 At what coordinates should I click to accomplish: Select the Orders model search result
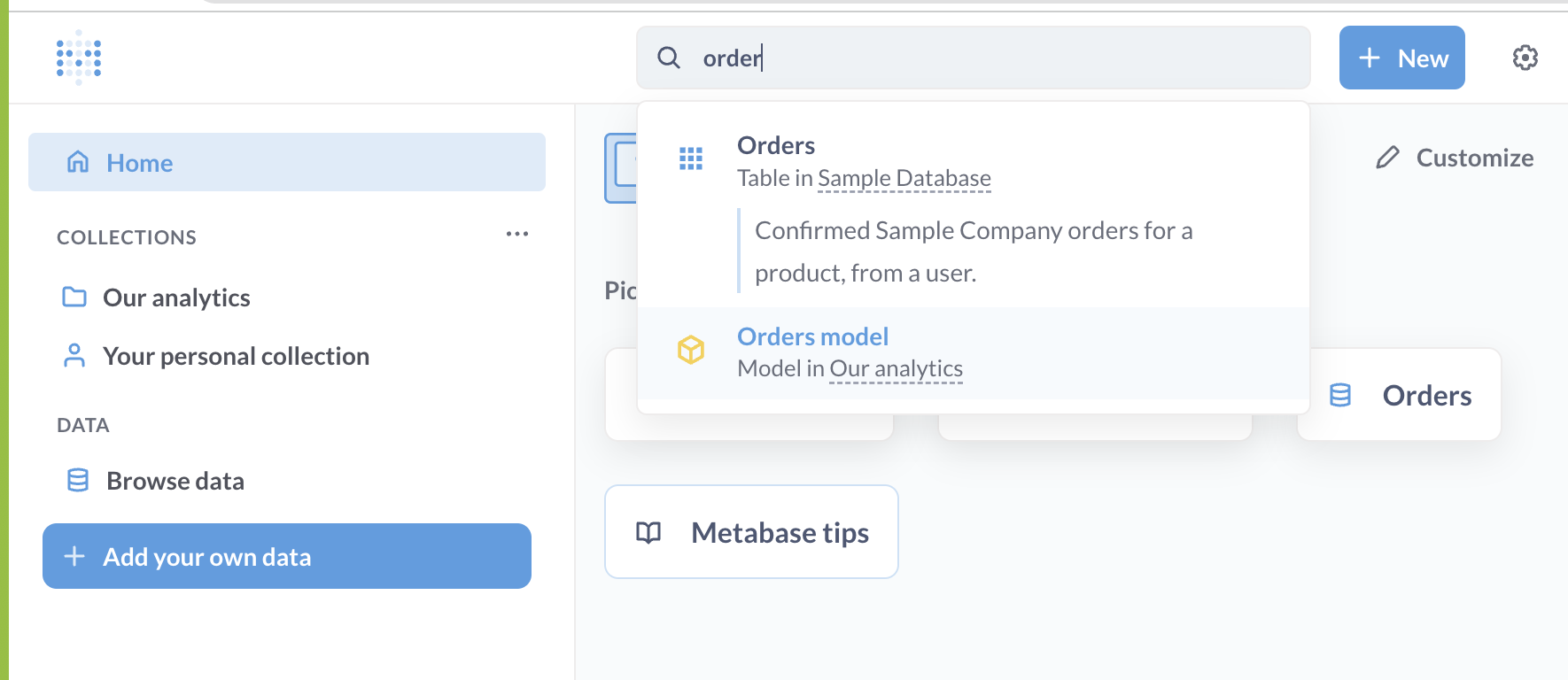[812, 336]
